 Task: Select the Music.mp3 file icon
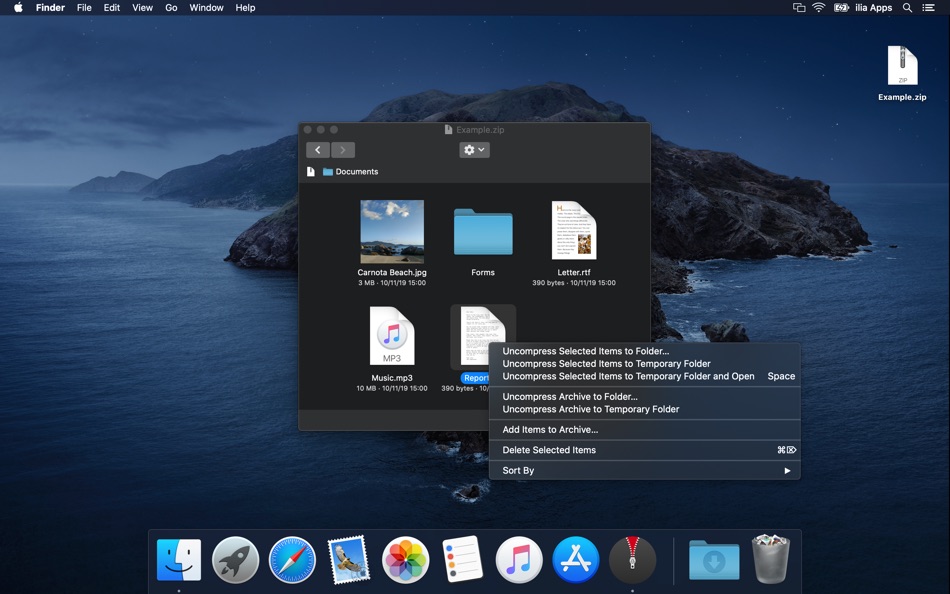tap(392, 337)
